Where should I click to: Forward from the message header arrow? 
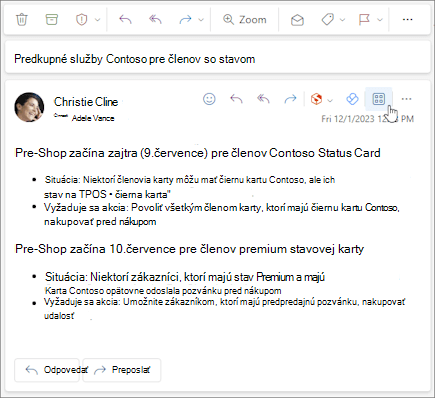click(290, 99)
